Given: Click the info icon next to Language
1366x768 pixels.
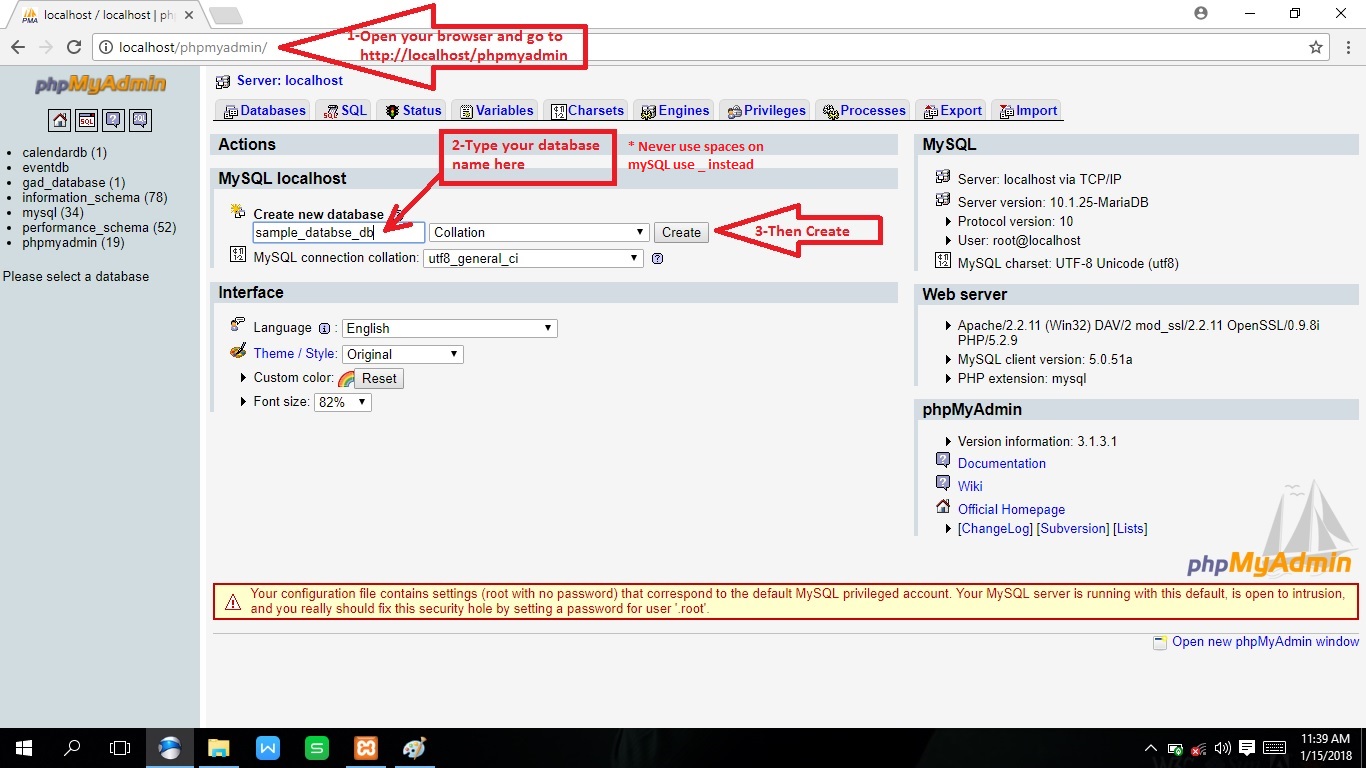Looking at the screenshot, I should click(x=324, y=328).
